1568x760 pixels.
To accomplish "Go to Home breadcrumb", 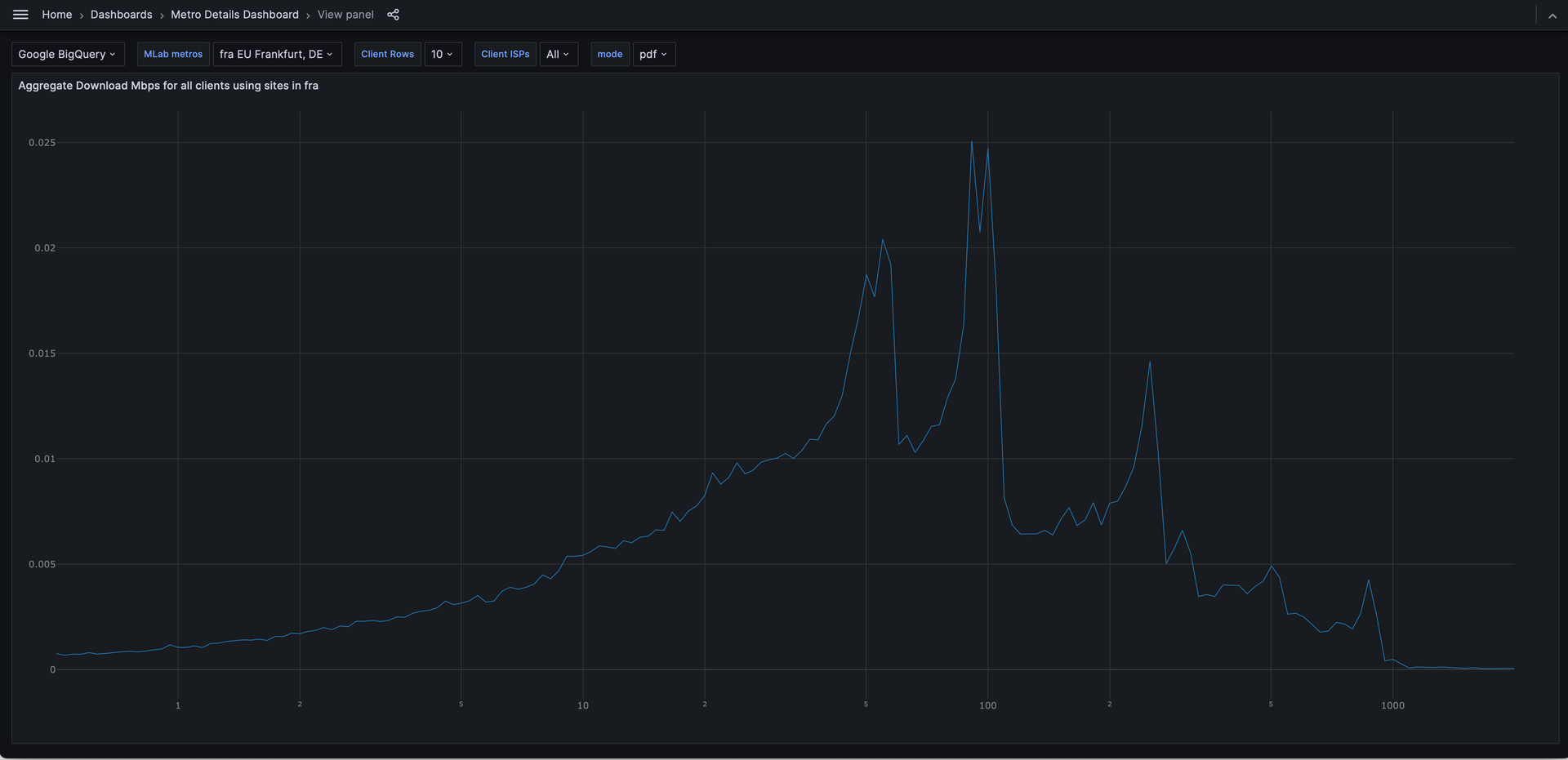I will click(57, 15).
